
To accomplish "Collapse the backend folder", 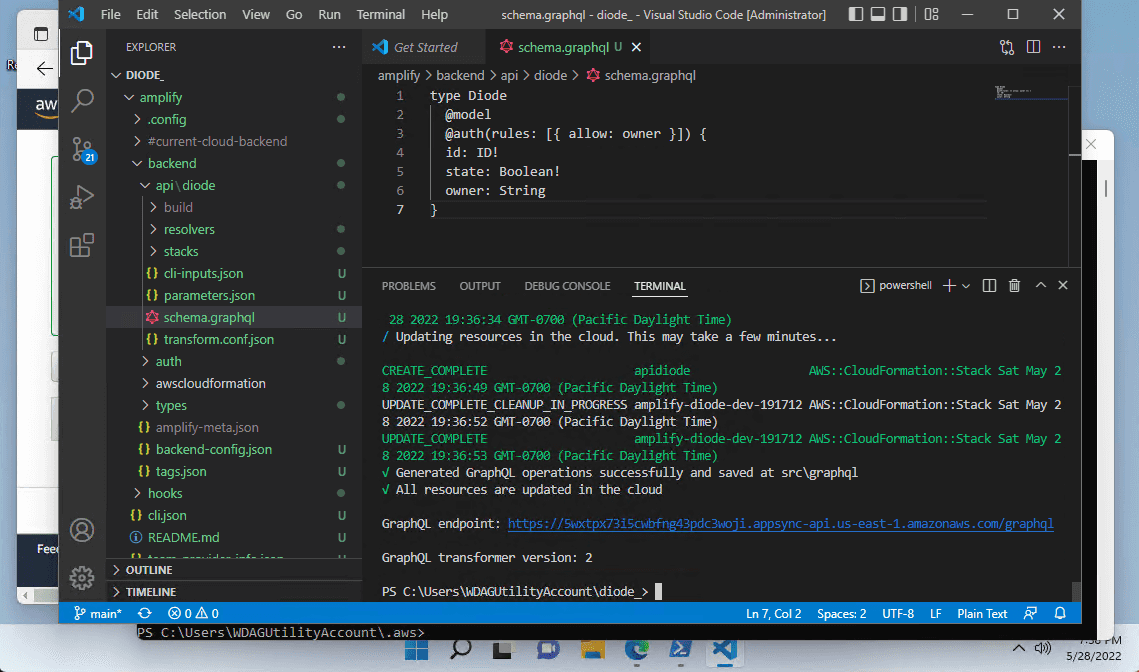I will point(234,163).
